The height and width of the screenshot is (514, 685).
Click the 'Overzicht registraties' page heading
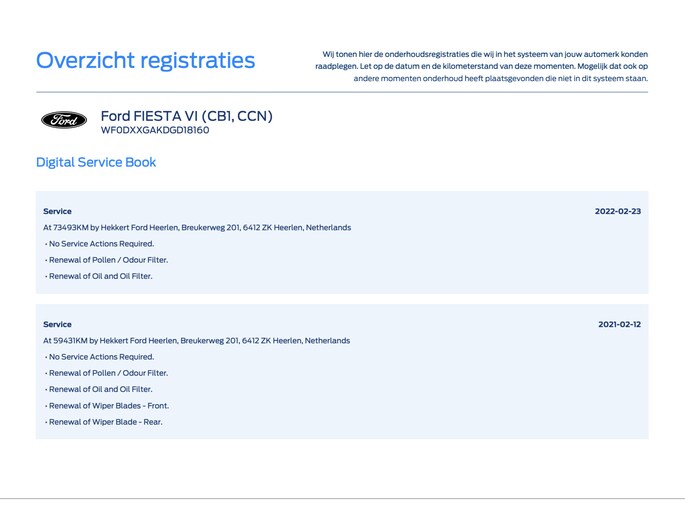point(145,60)
